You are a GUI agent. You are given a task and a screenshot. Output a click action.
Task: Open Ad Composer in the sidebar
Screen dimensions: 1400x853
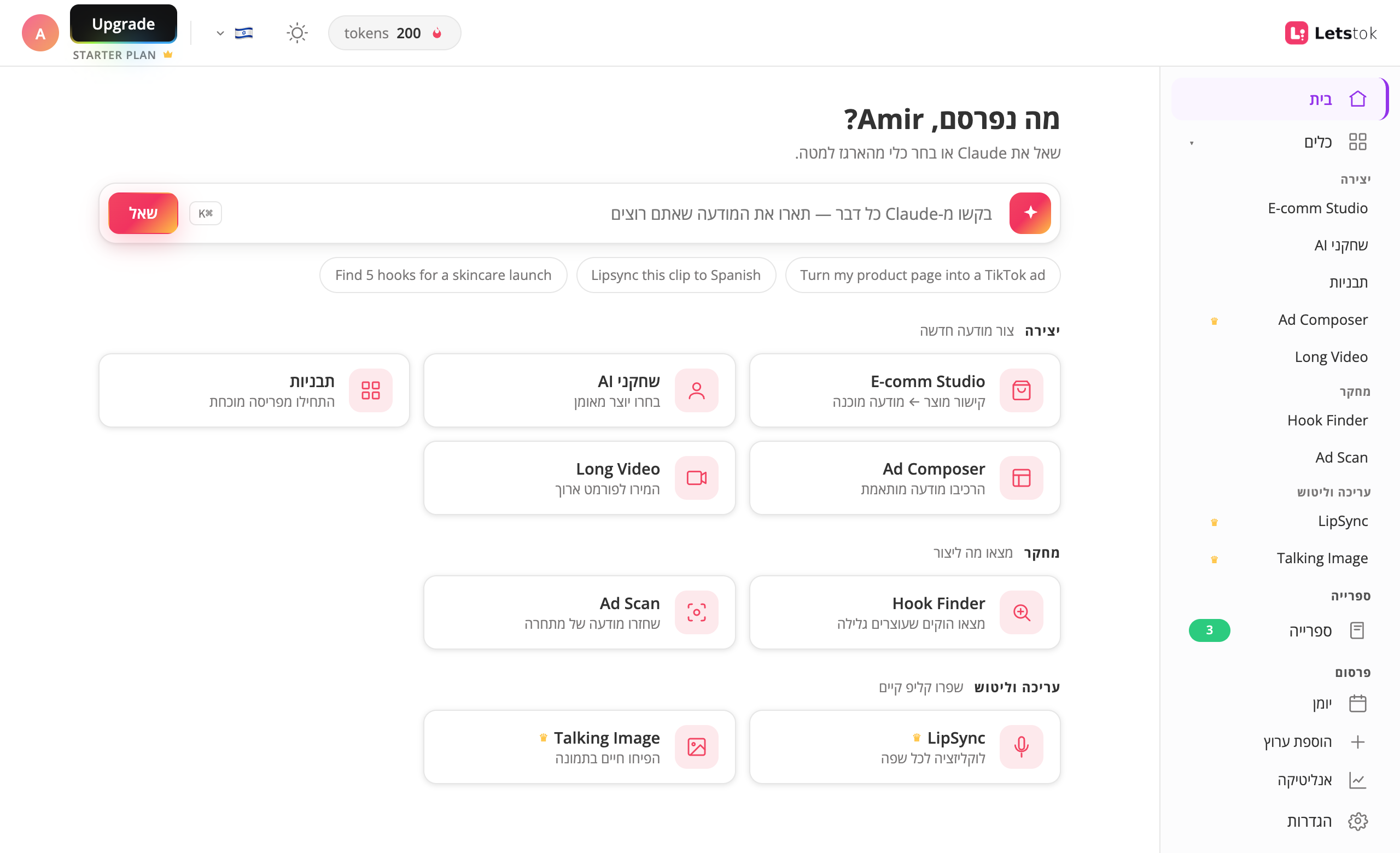[1323, 320]
